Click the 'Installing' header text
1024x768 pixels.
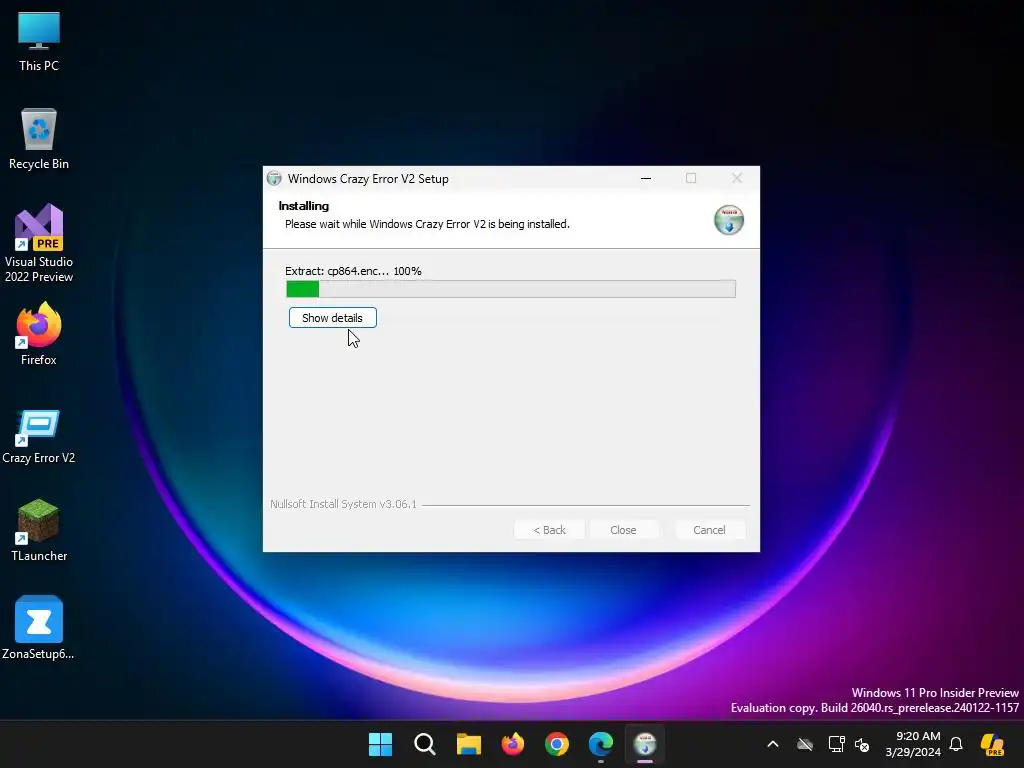(304, 206)
